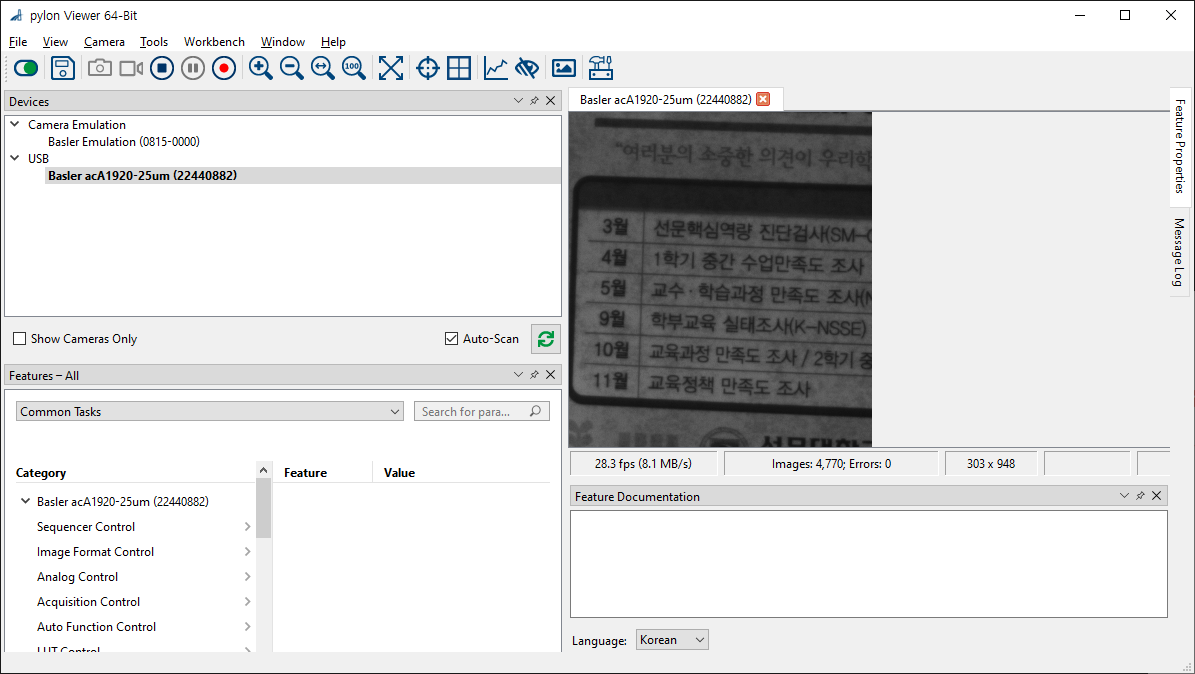Click the search magnifier icon
Viewport: 1195px width, 674px height.
pos(536,412)
